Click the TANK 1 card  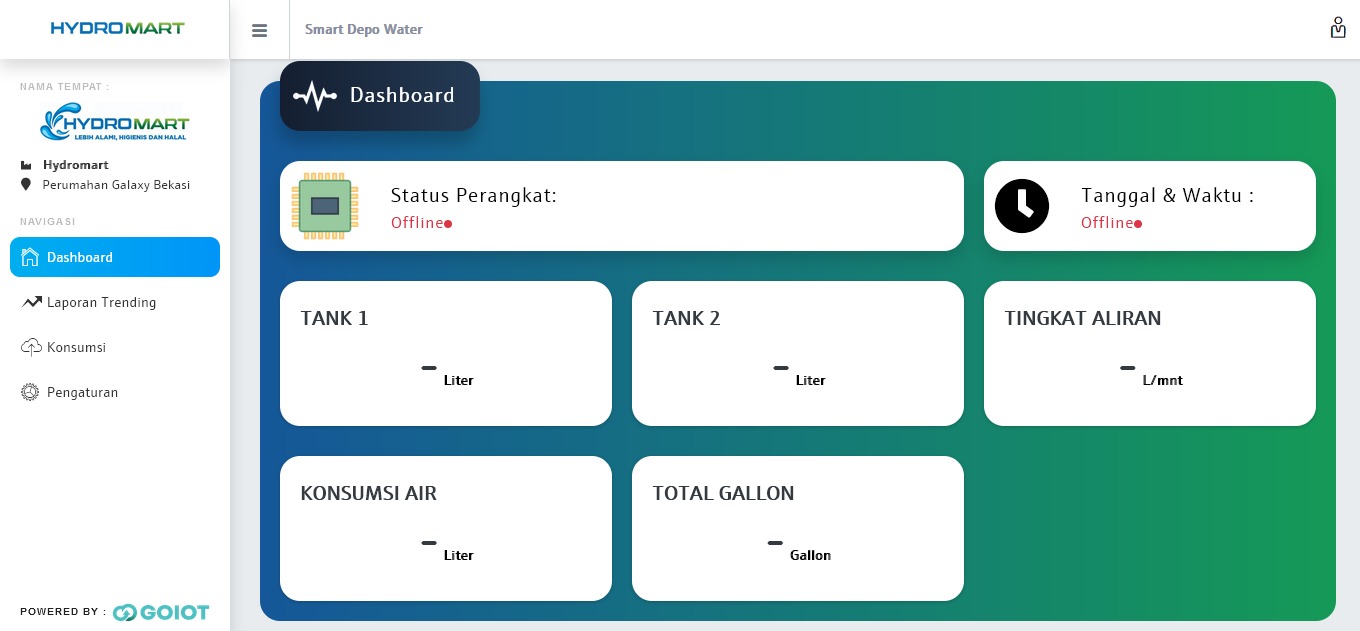(445, 353)
